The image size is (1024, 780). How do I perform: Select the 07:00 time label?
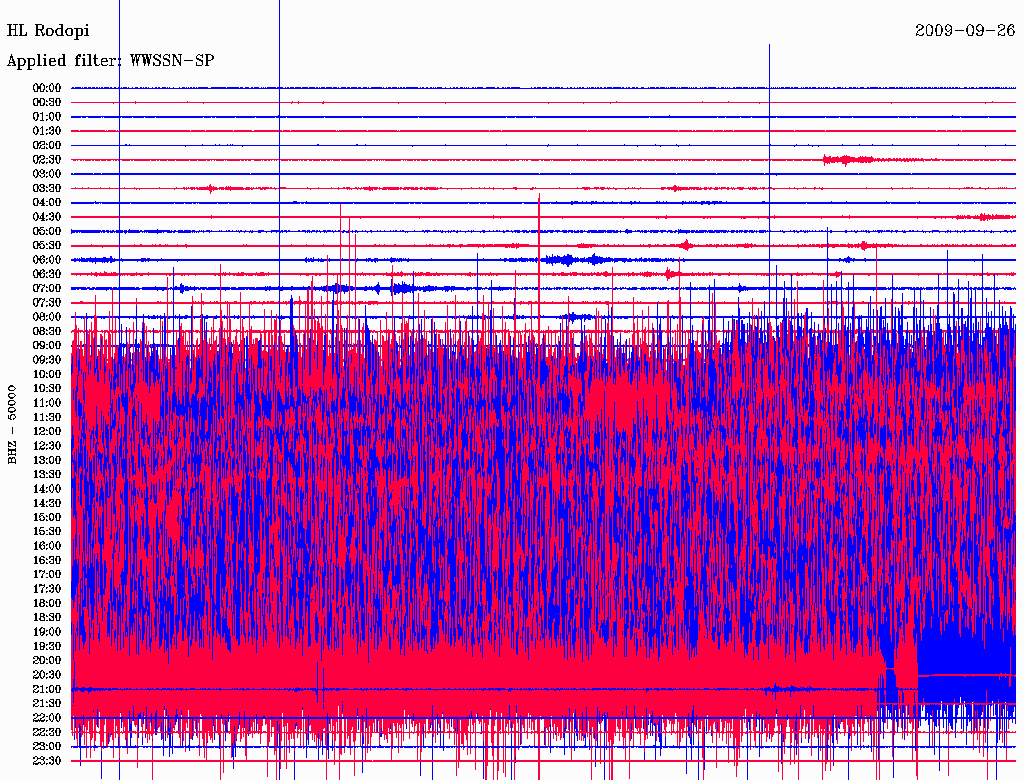click(48, 288)
